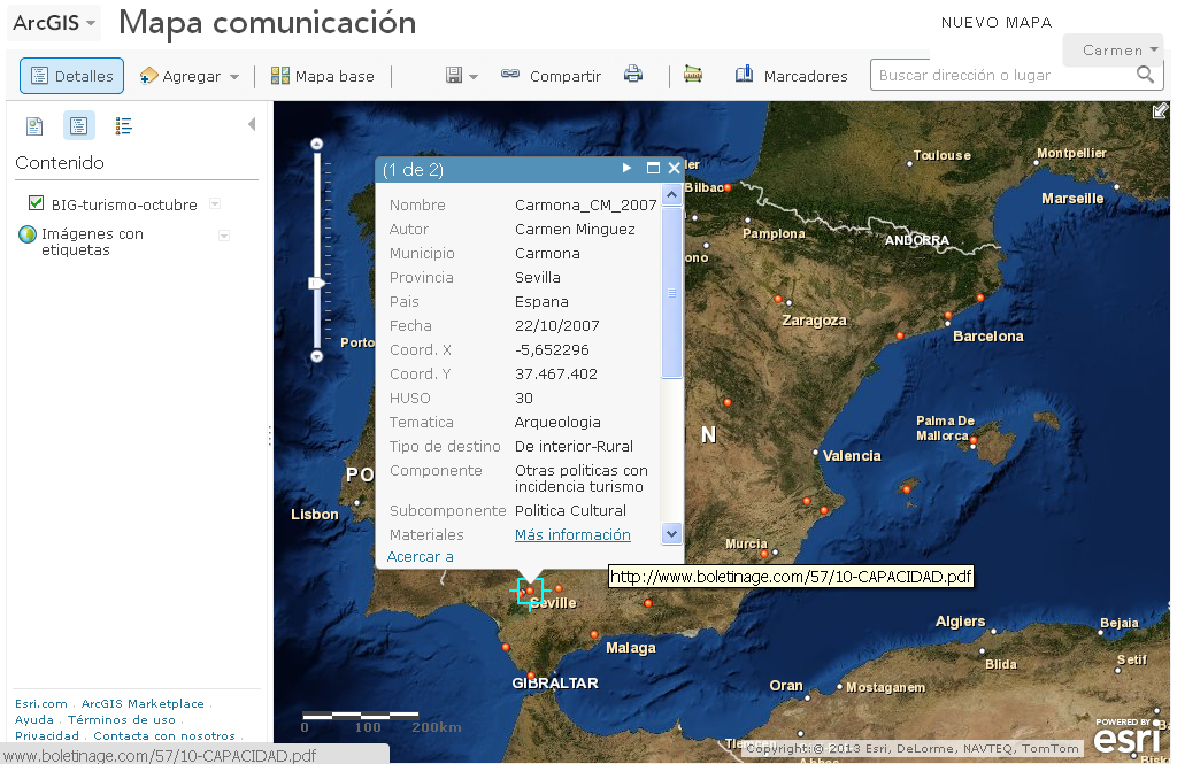The height and width of the screenshot is (764, 1177).
Task: Open Privacidad footer link
Action: click(x=47, y=736)
